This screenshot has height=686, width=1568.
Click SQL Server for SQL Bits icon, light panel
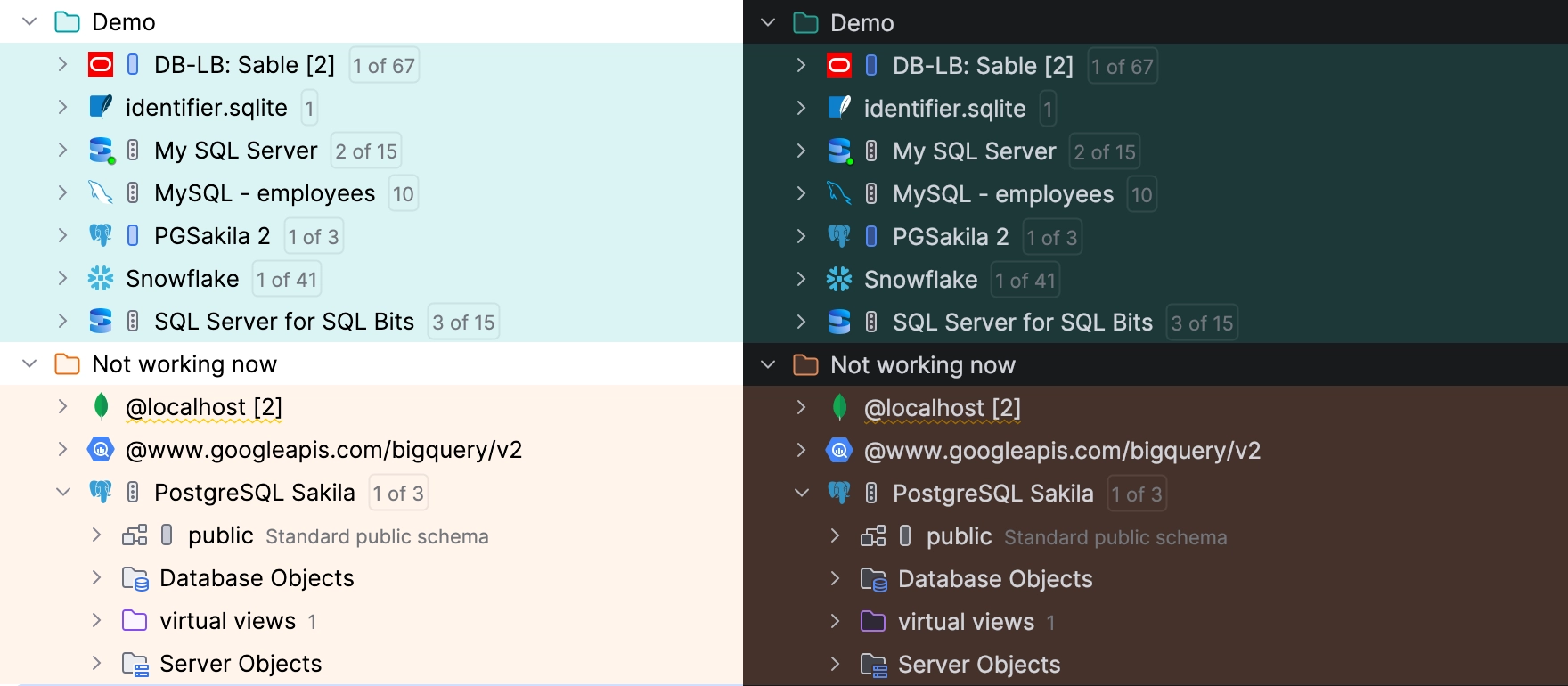click(101, 321)
